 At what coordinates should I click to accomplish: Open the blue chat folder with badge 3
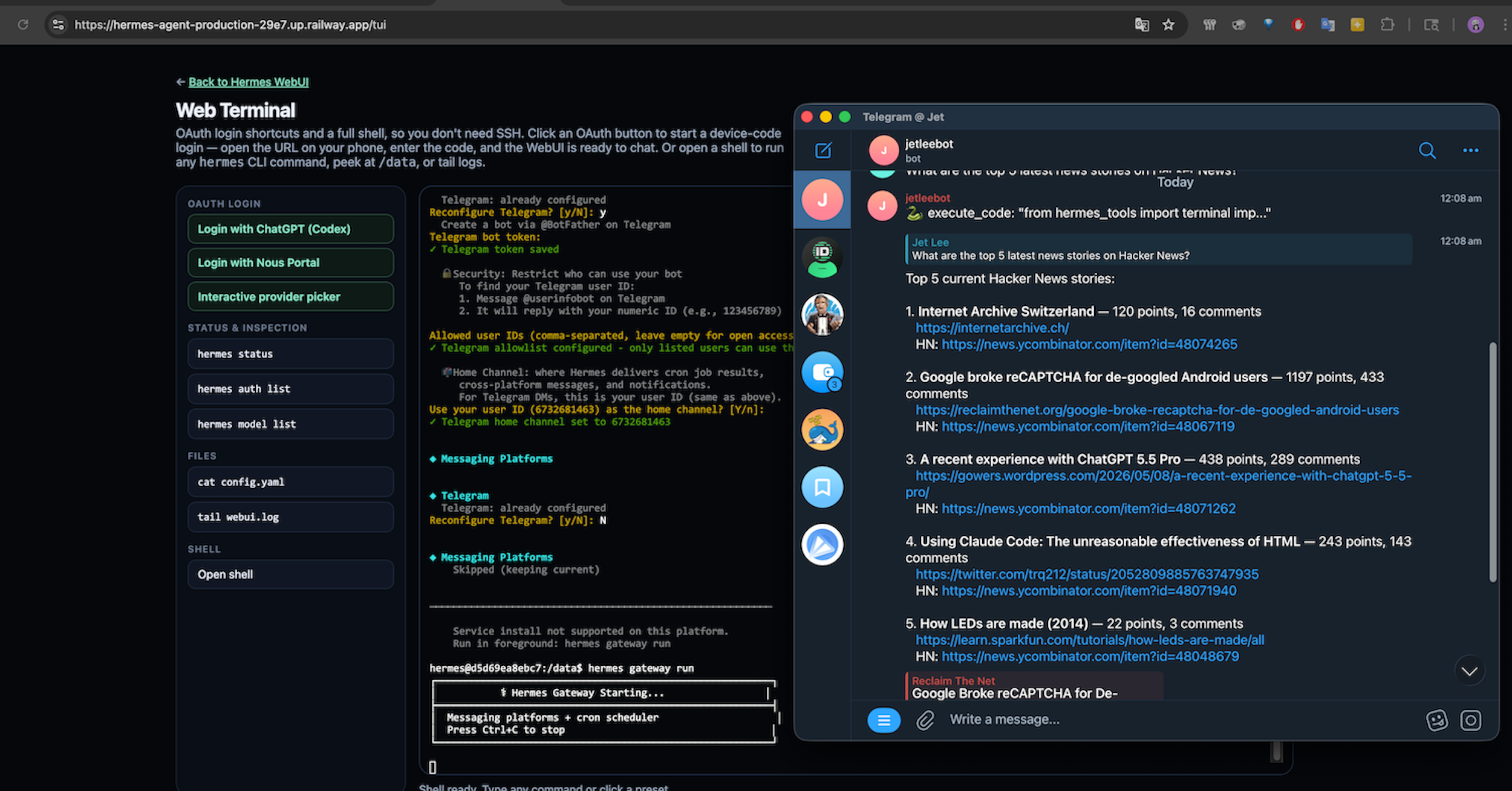[823, 372]
